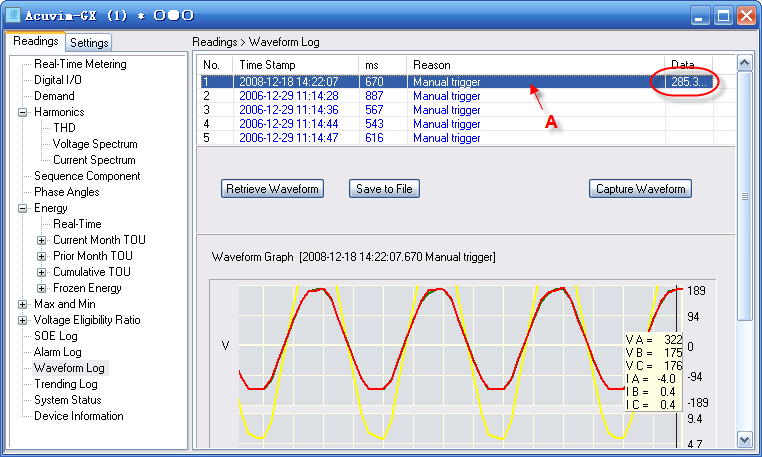The height and width of the screenshot is (457, 762).
Task: Click Capture Waveform button
Action: click(640, 189)
